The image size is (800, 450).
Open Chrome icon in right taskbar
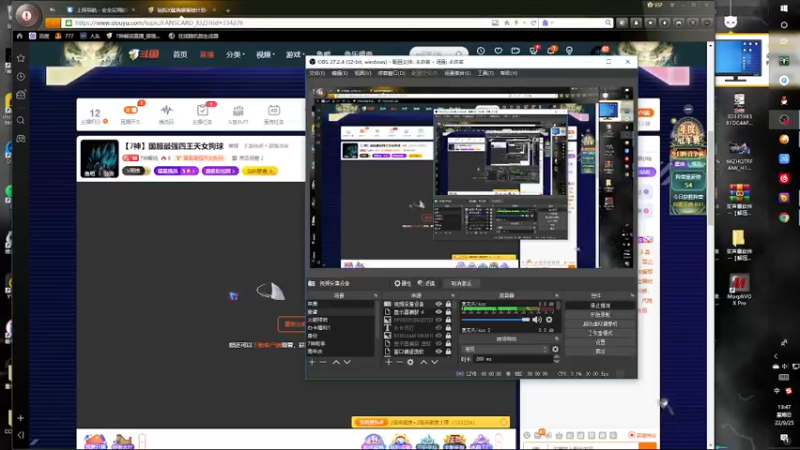(x=784, y=218)
